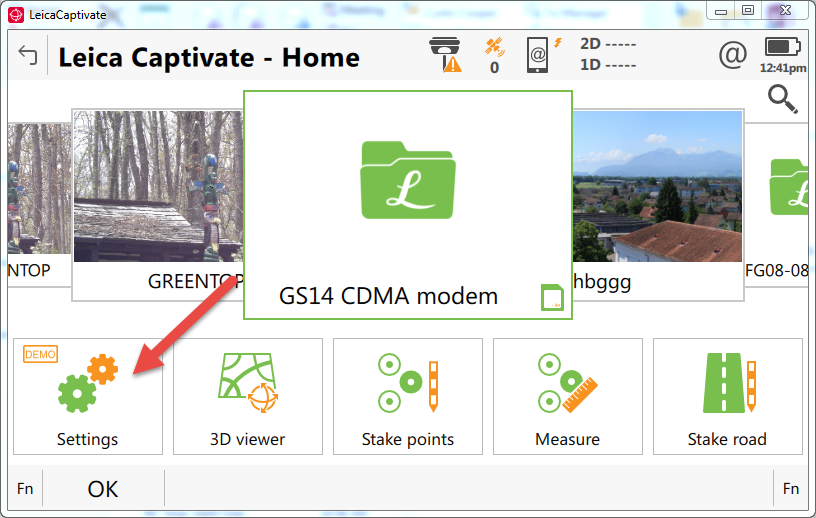Toggle the left Fn key
Image resolution: width=816 pixels, height=518 pixels.
[x=25, y=489]
